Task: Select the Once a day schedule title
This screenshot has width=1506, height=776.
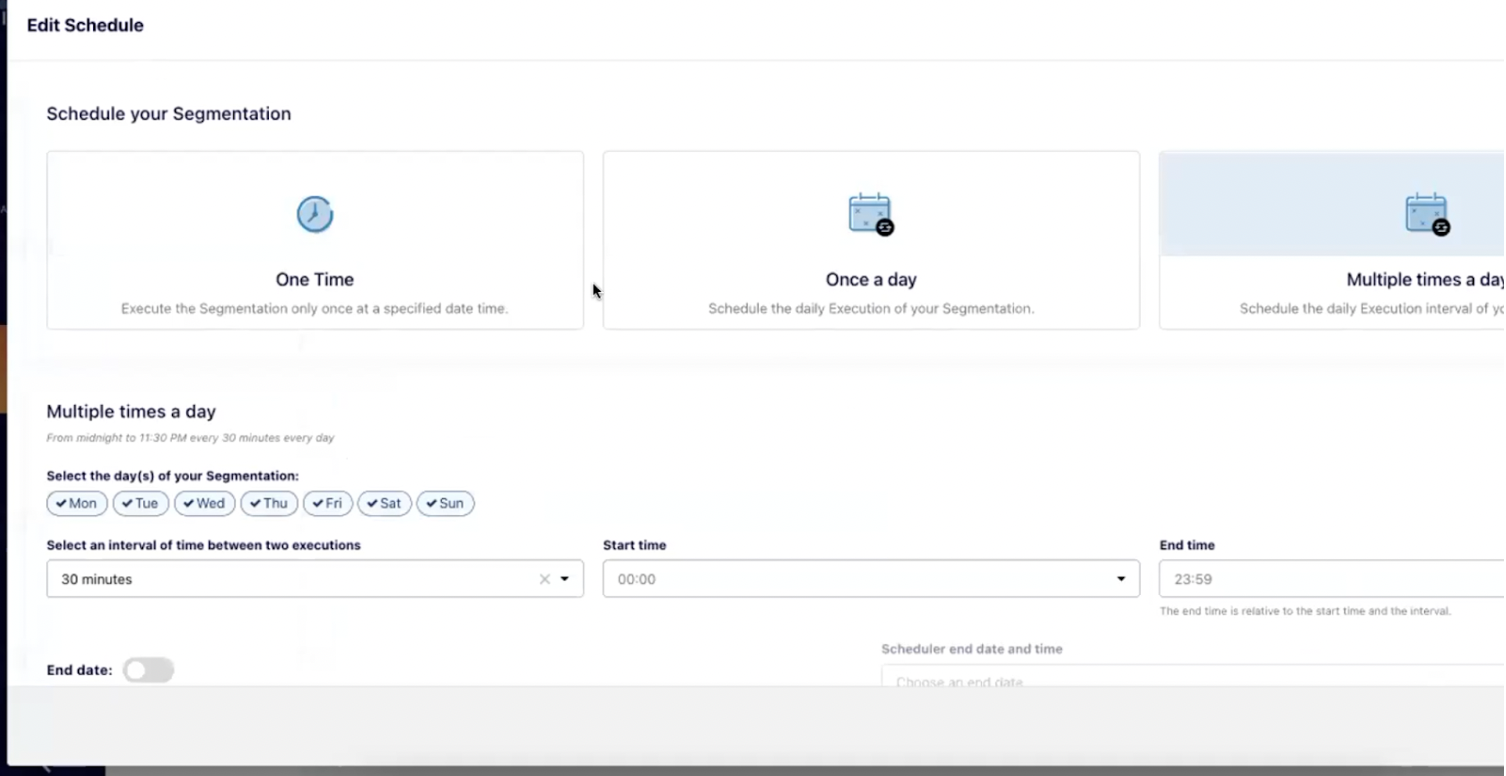Action: 871,280
